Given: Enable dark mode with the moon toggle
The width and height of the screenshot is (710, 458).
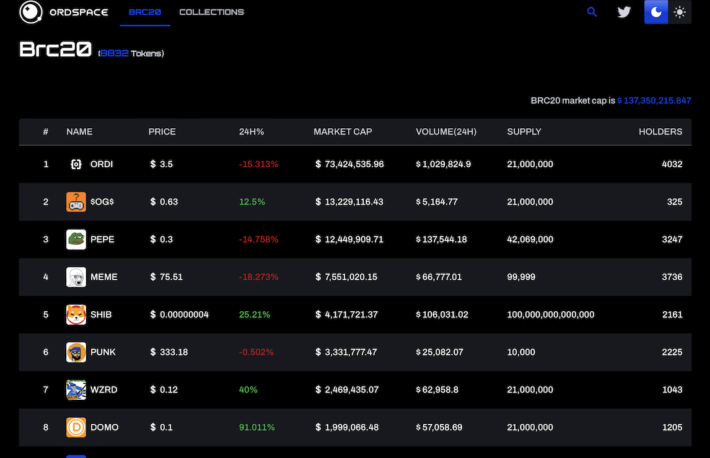Looking at the screenshot, I should (x=656, y=12).
